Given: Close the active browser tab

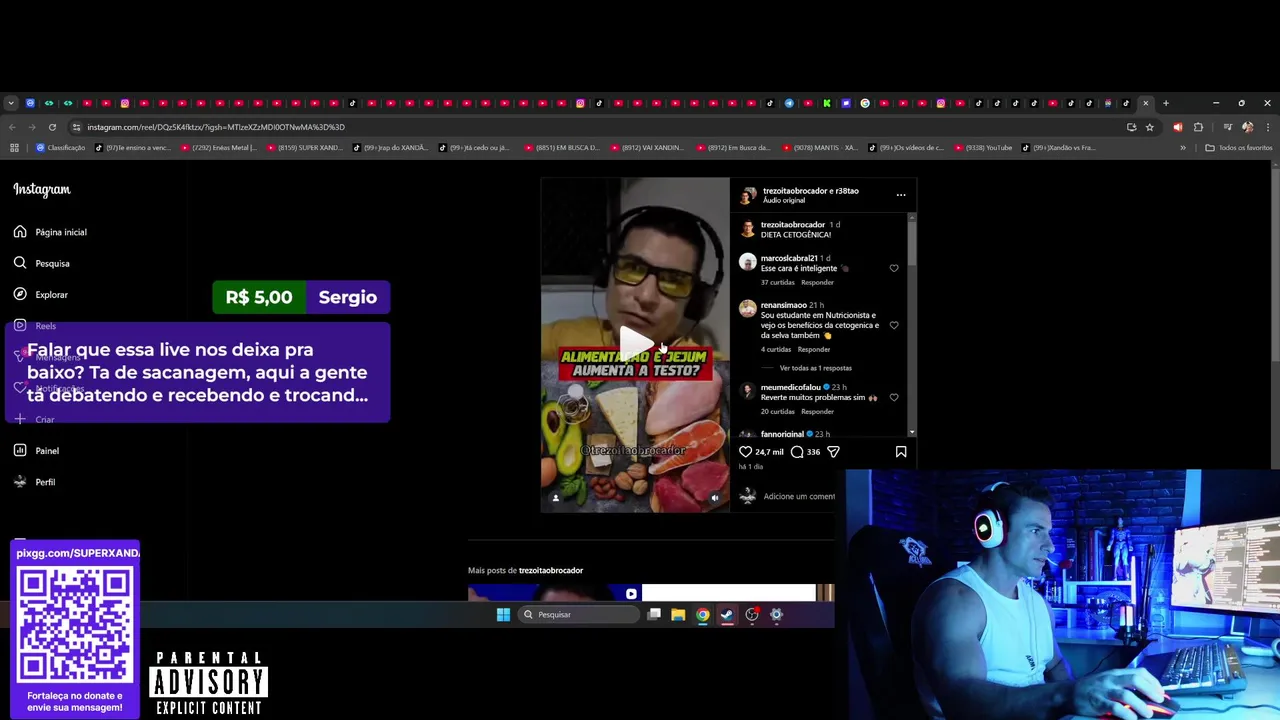Looking at the screenshot, I should click(1146, 103).
